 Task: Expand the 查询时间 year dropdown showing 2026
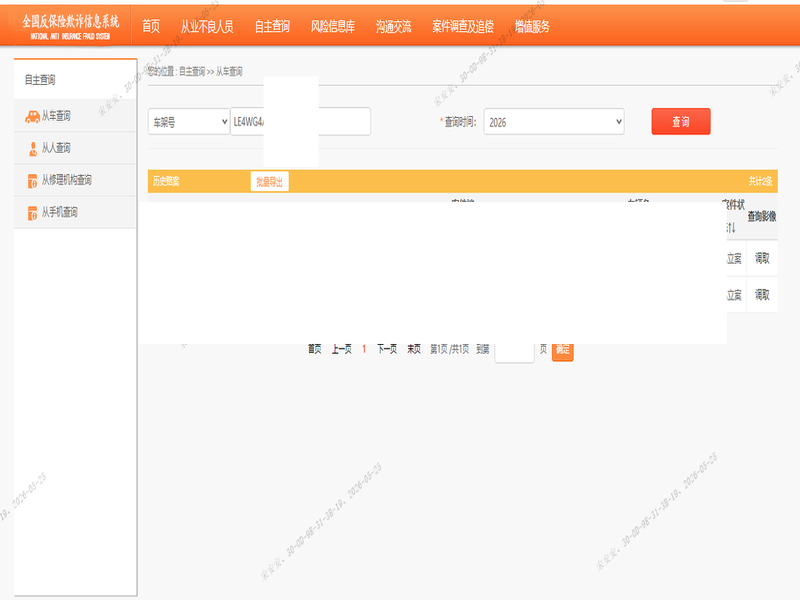click(554, 122)
